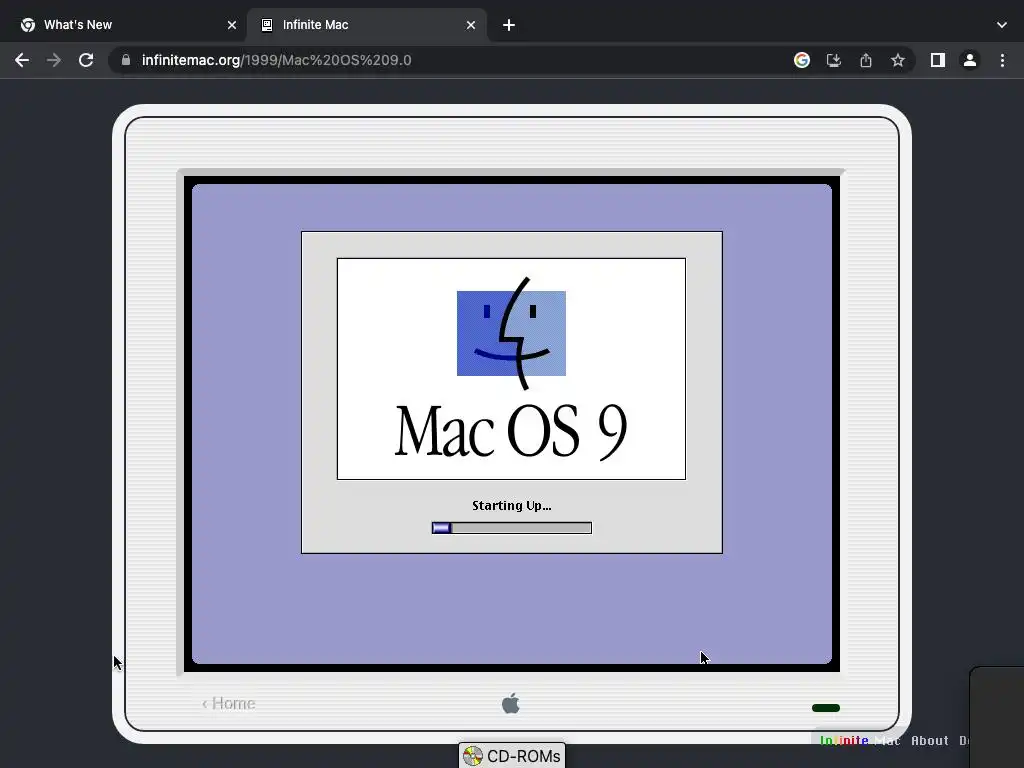Click the Mac OS 9 Finder face logo
This screenshot has width=1024, height=768.
[x=511, y=333]
